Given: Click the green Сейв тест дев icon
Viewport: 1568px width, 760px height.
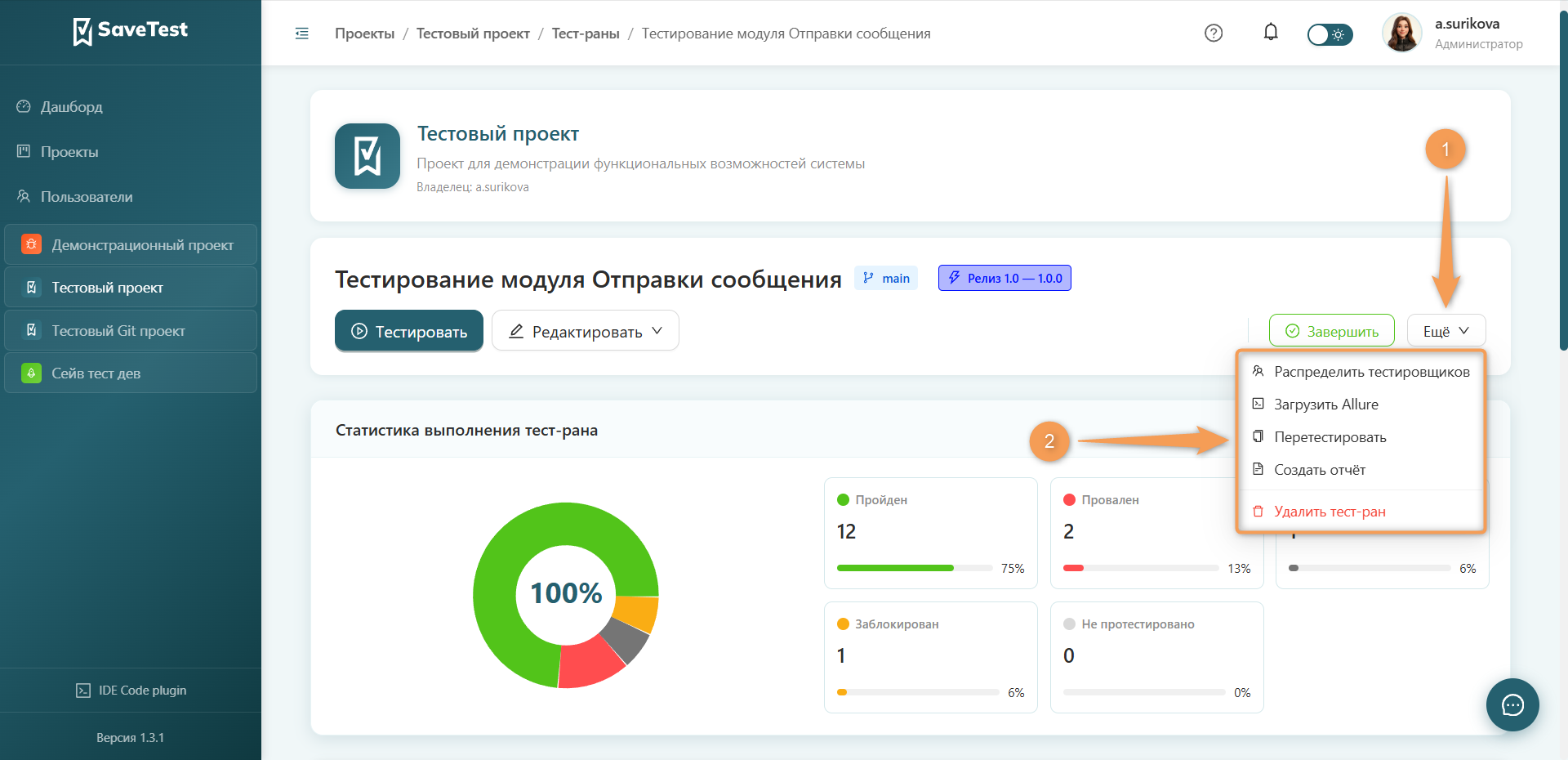Looking at the screenshot, I should 31,373.
